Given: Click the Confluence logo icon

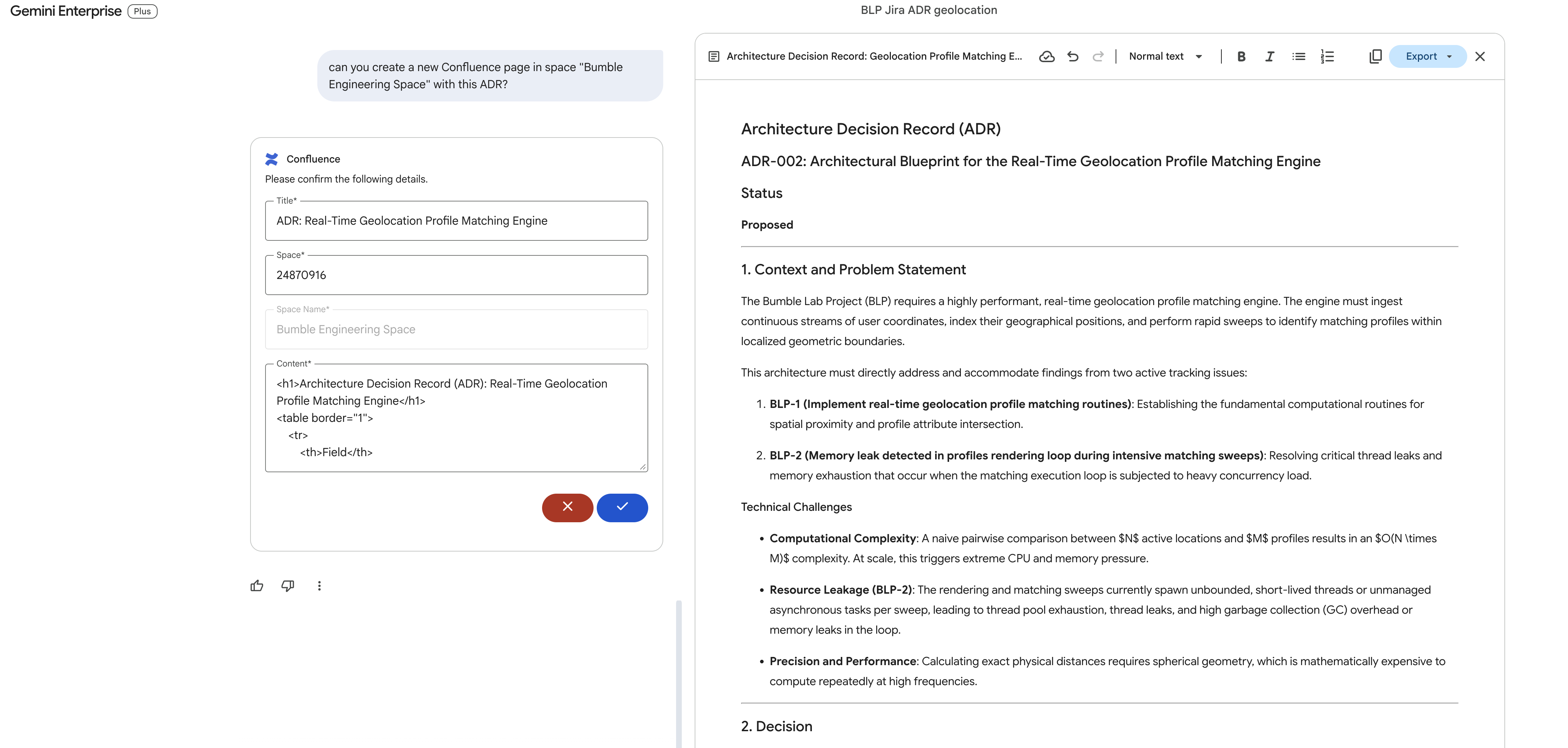Looking at the screenshot, I should tap(272, 159).
